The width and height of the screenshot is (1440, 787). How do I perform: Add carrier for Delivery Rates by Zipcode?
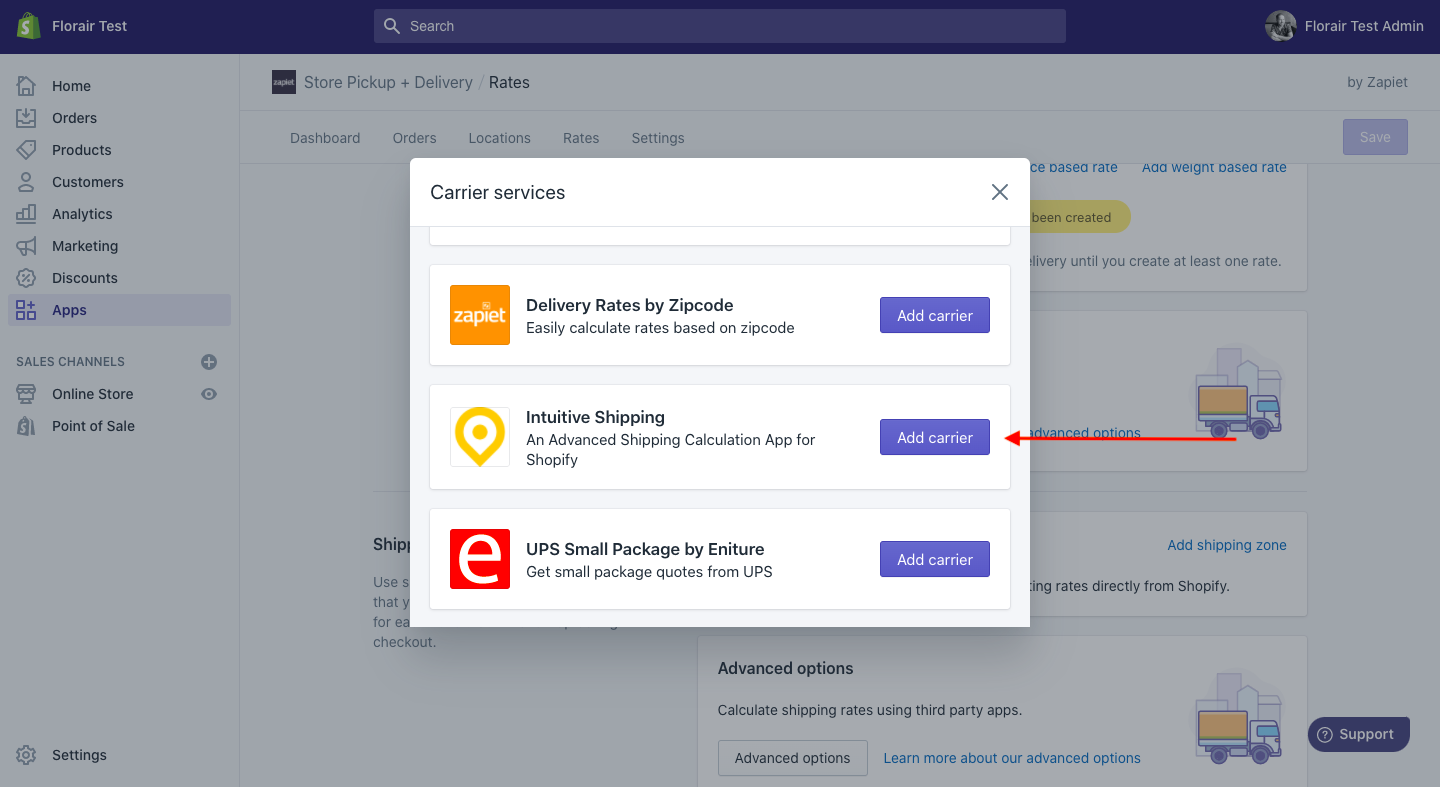935,315
